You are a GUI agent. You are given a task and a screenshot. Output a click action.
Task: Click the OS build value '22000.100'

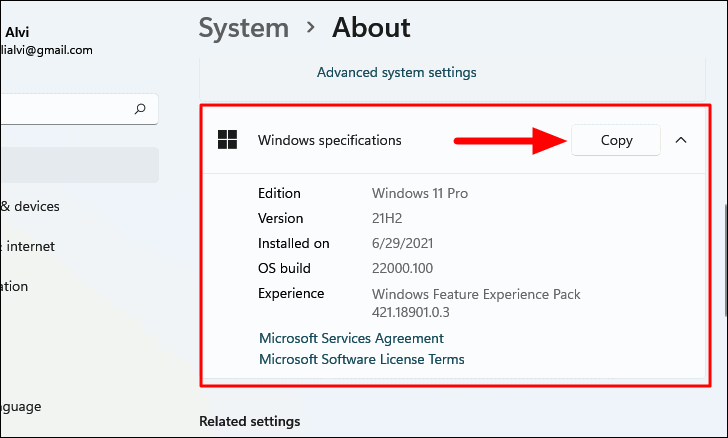click(x=402, y=268)
